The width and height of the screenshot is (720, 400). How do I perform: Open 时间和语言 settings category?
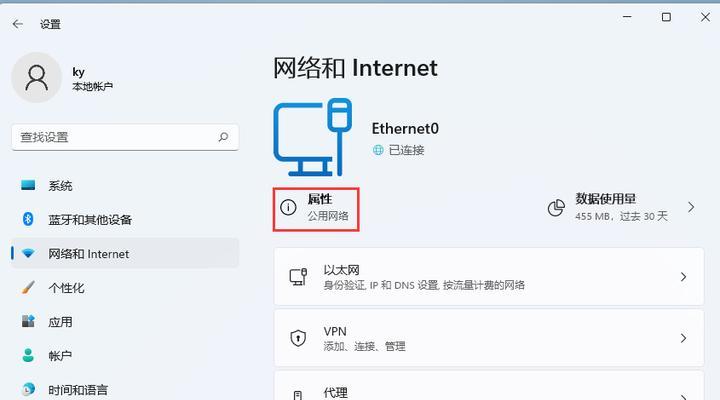(125, 390)
